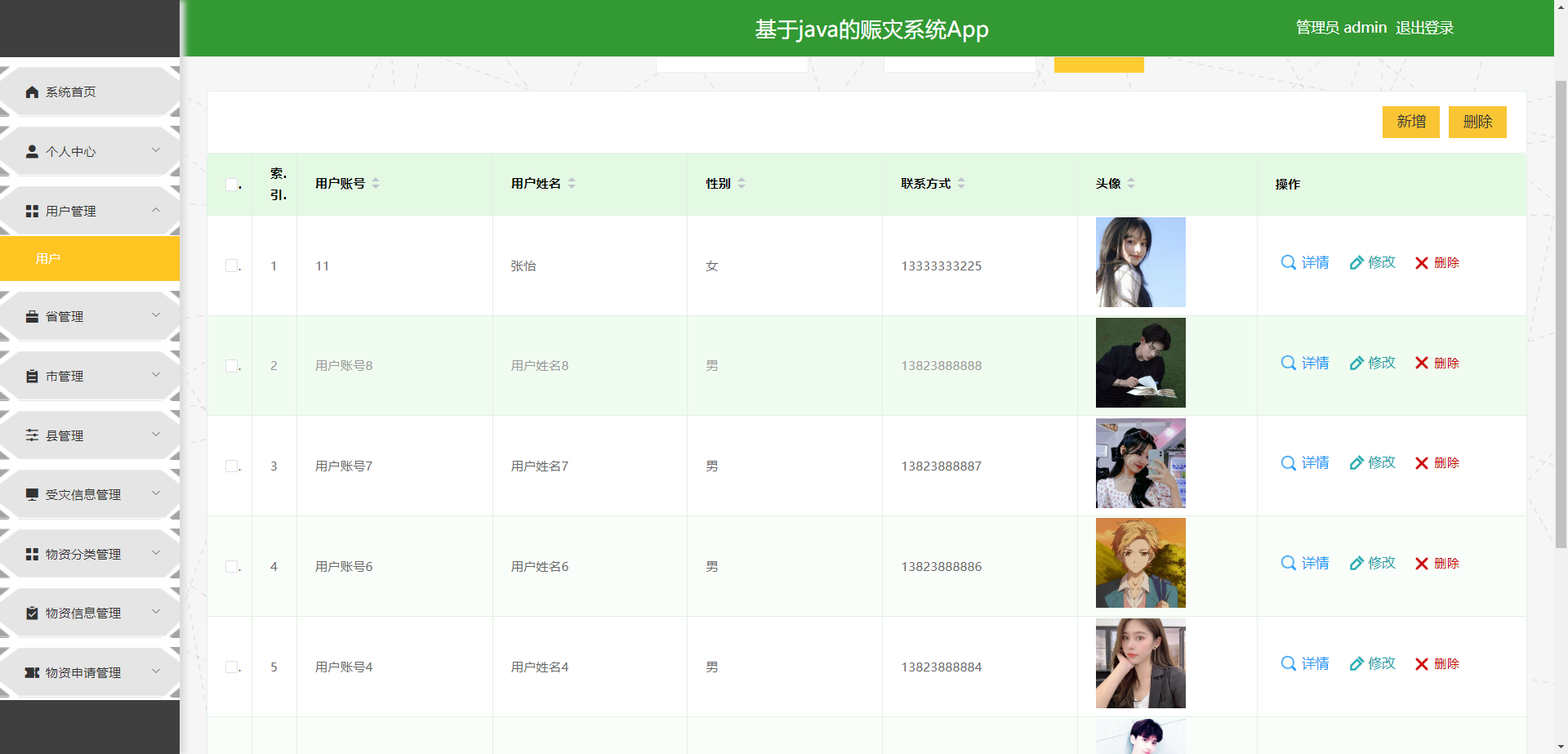This screenshot has height=754, width=1568.
Task: Expand 受灾信息管理 using its chevron
Action: [156, 493]
